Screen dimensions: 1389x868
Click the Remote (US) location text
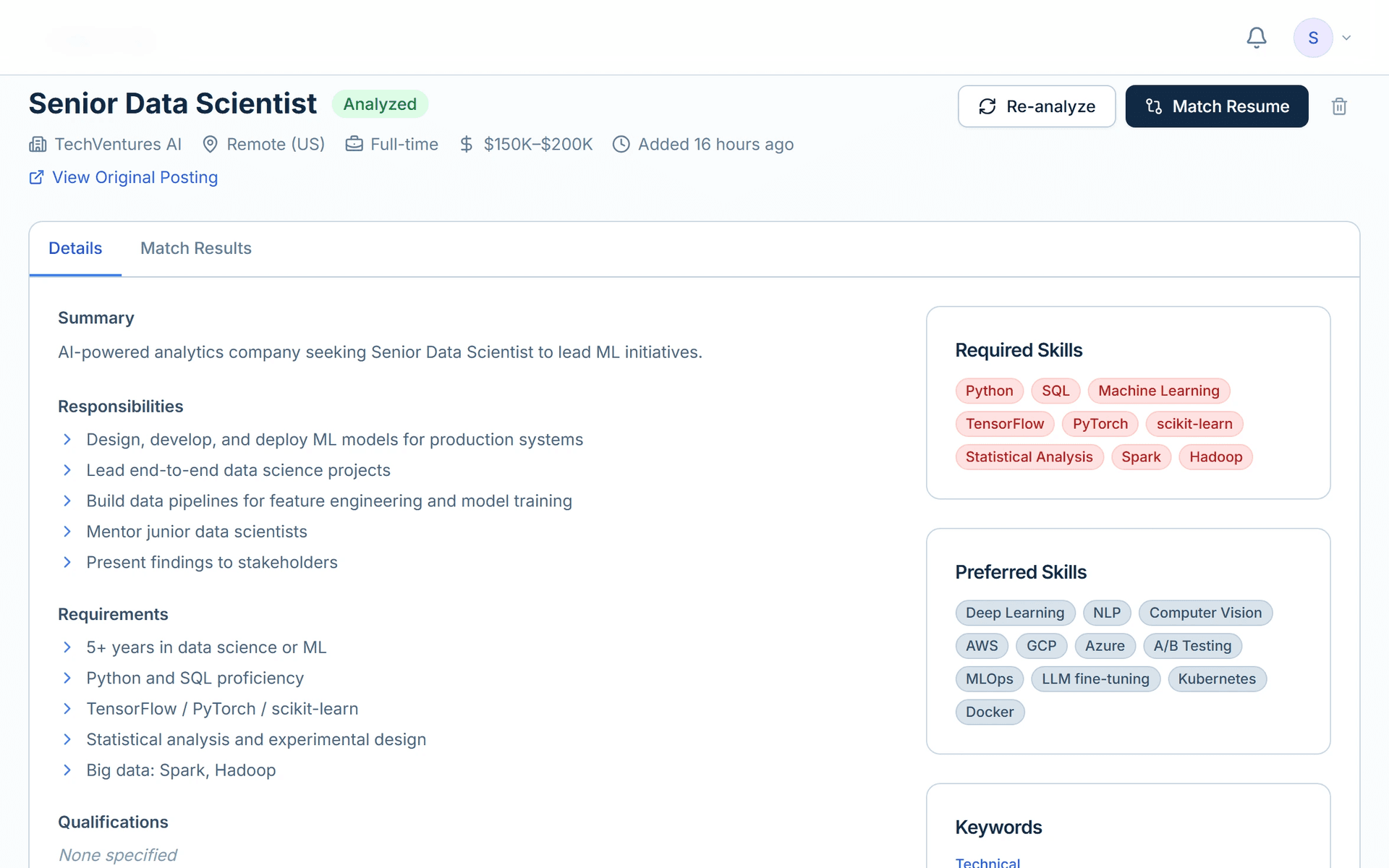pos(276,144)
